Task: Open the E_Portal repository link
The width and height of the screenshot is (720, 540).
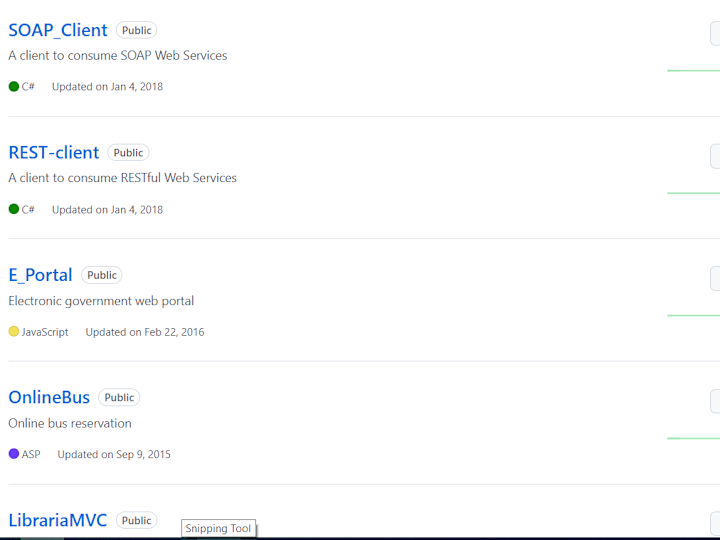Action: point(40,275)
